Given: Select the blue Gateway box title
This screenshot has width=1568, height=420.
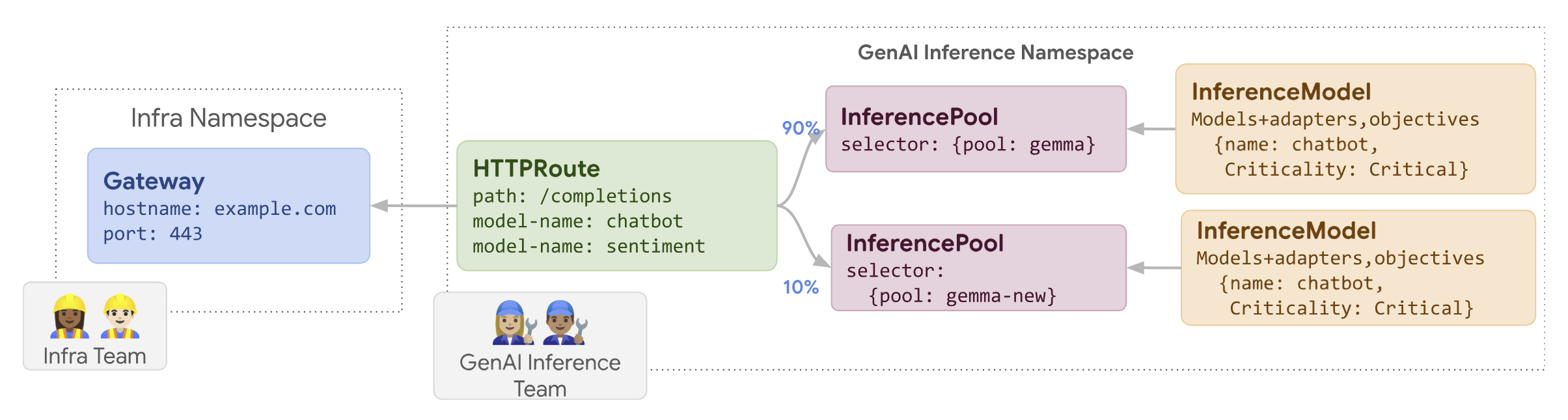Looking at the screenshot, I should [154, 181].
